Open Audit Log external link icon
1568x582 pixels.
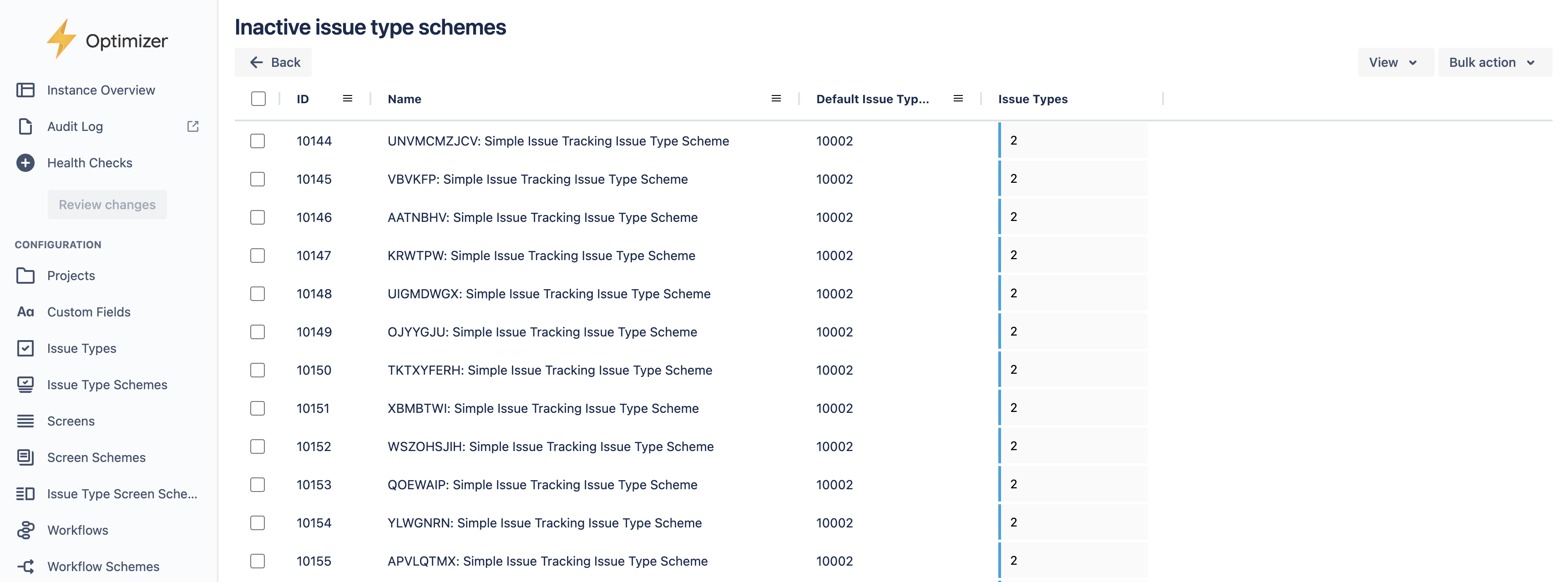[x=193, y=126]
